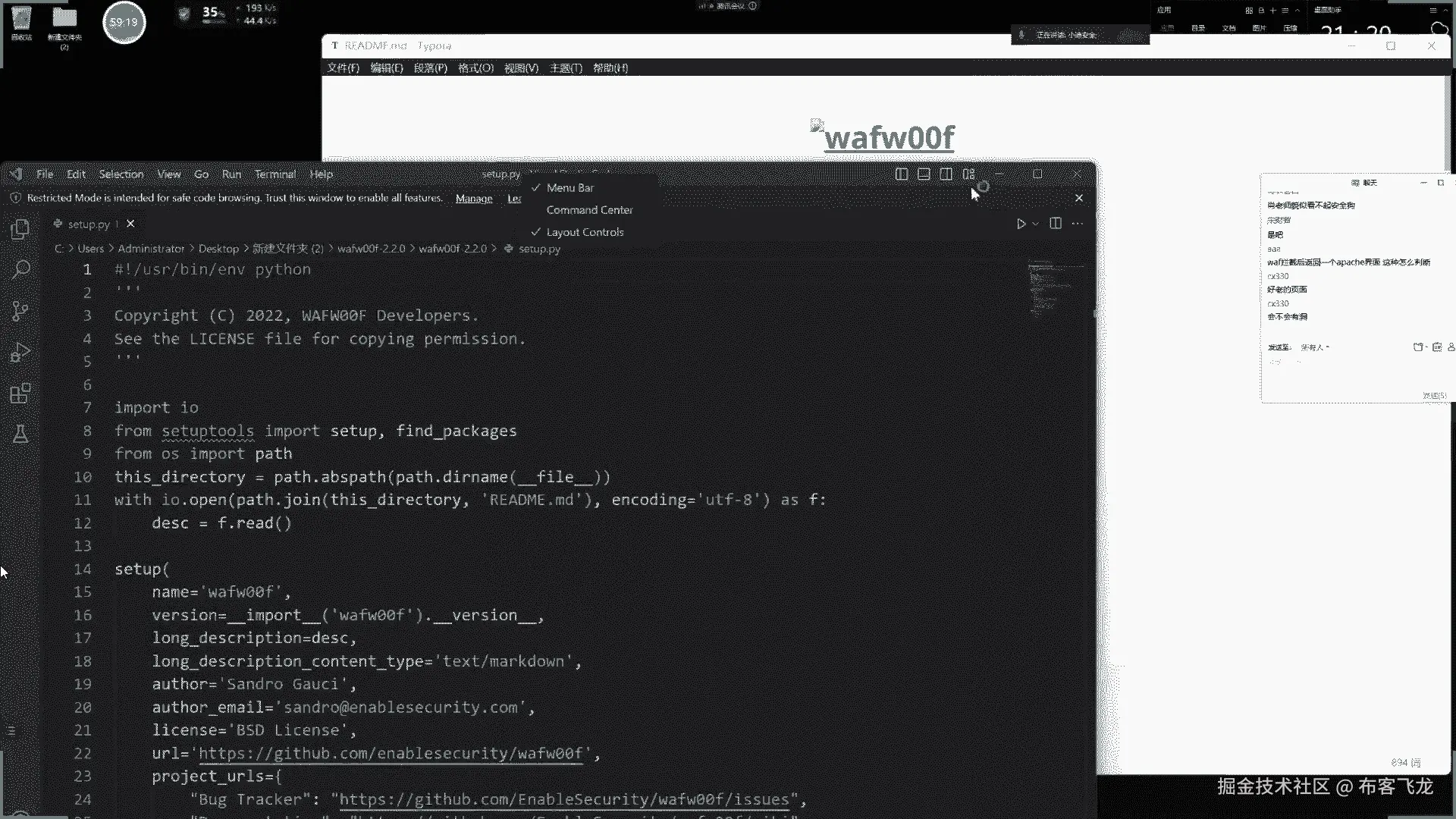Screen dimensions: 1456x819
Task: Close the setup.py editor tab
Action: (x=130, y=224)
